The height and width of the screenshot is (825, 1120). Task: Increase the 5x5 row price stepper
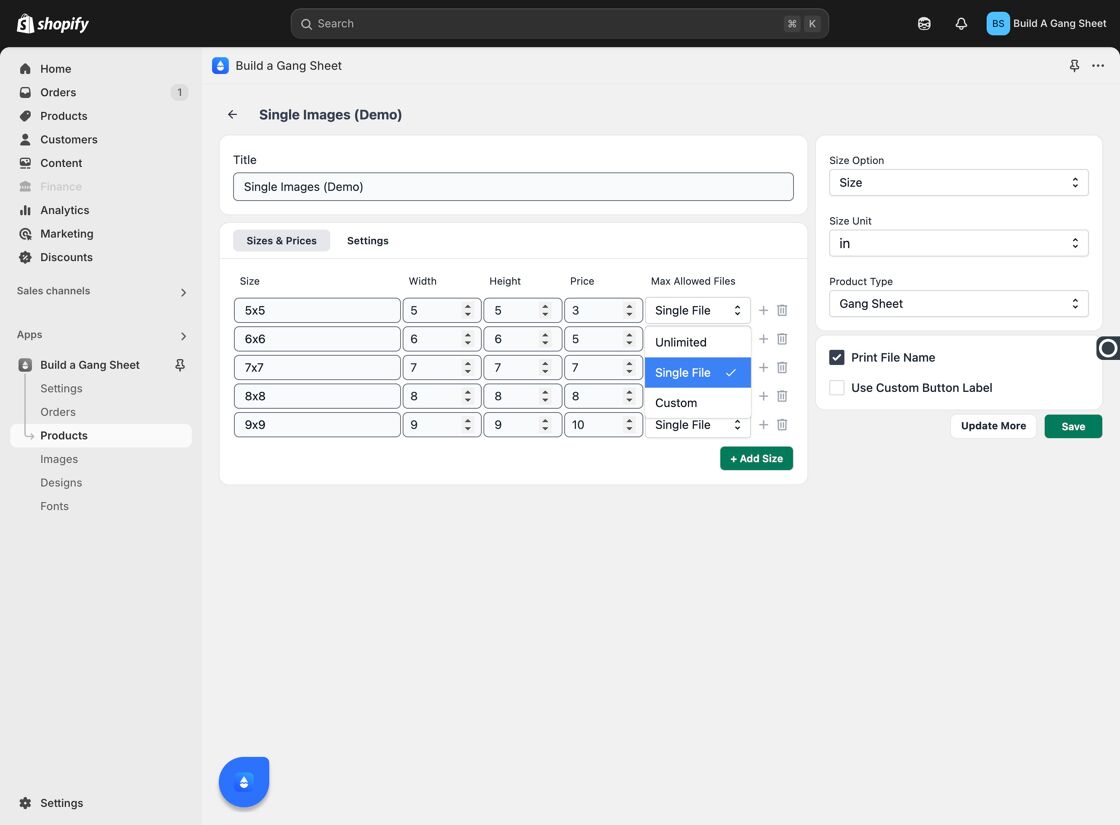click(629, 306)
